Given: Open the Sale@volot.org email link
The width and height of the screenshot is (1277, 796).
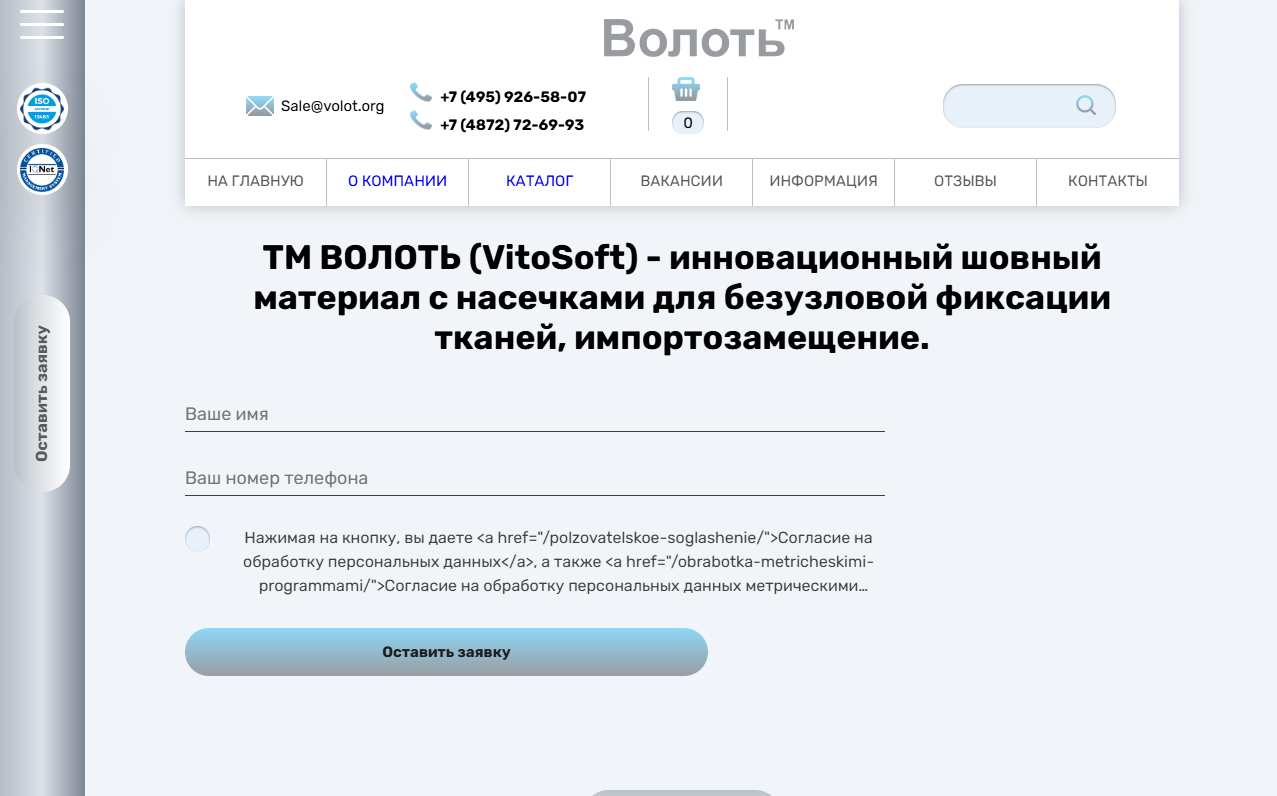Looking at the screenshot, I should [332, 106].
